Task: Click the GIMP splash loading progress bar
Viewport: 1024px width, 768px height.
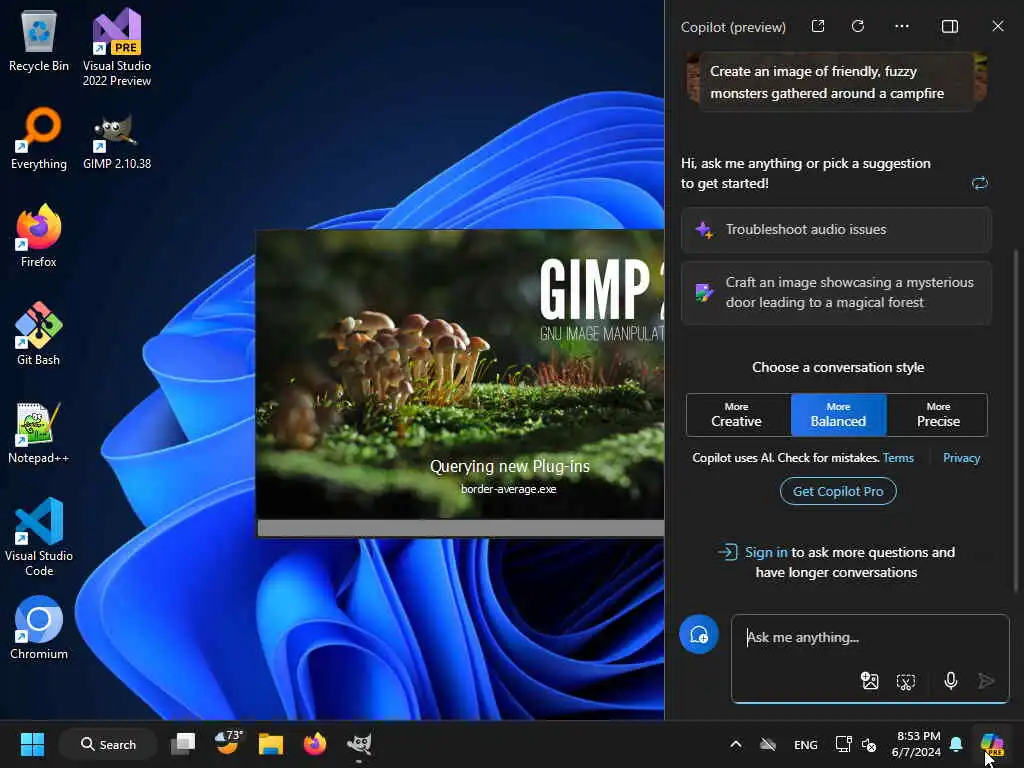Action: point(460,528)
